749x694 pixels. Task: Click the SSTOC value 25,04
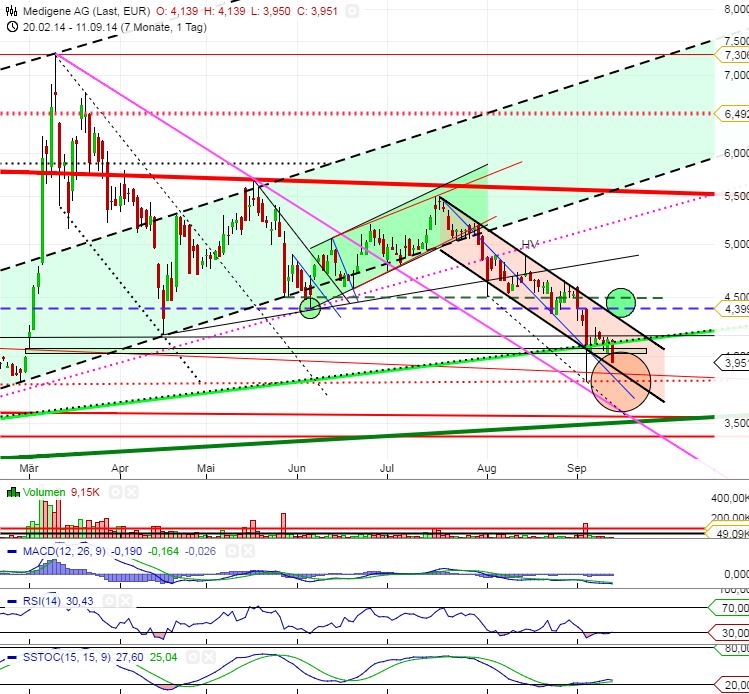pos(163,658)
